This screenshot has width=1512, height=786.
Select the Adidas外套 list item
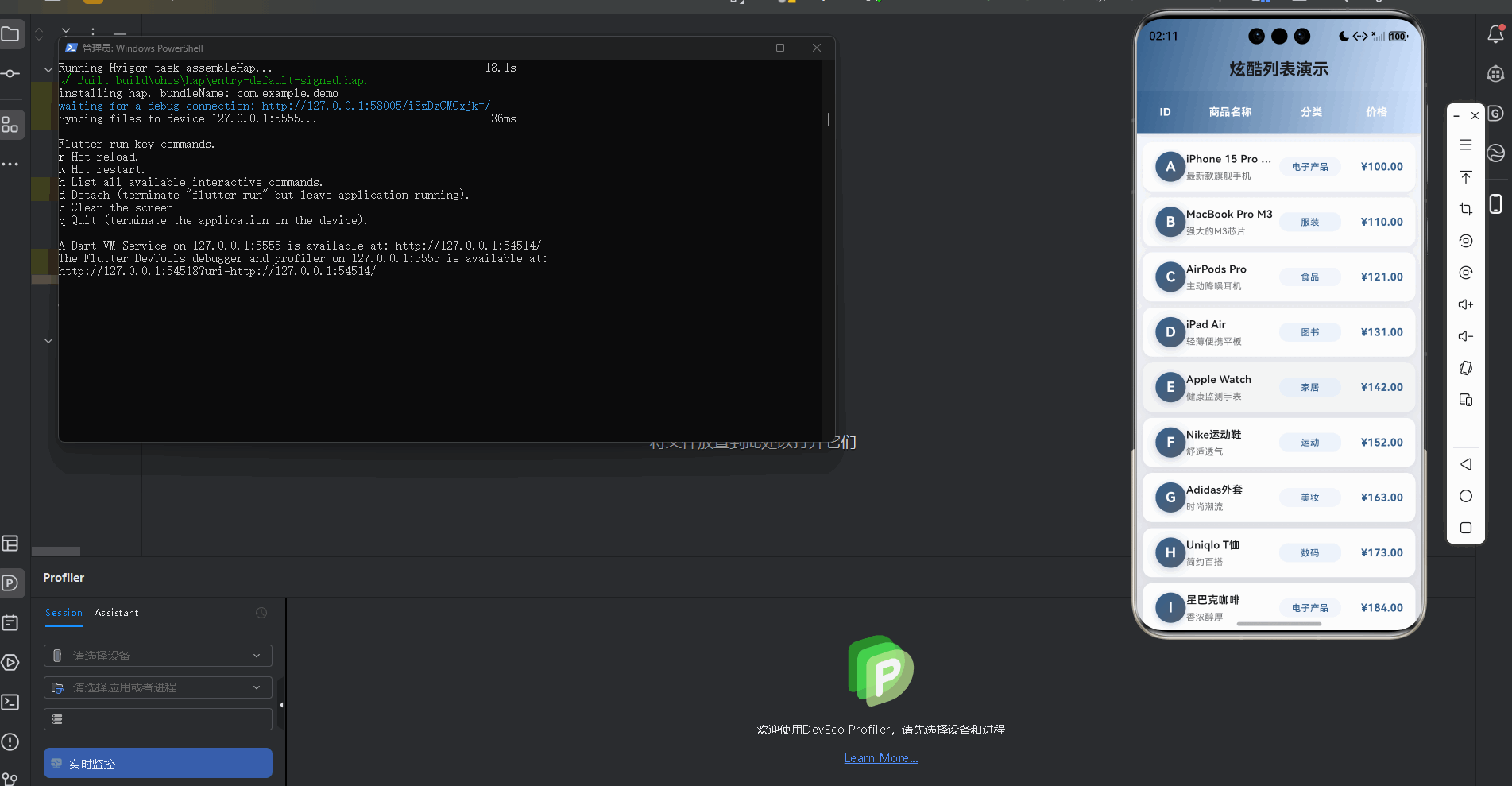click(1278, 498)
